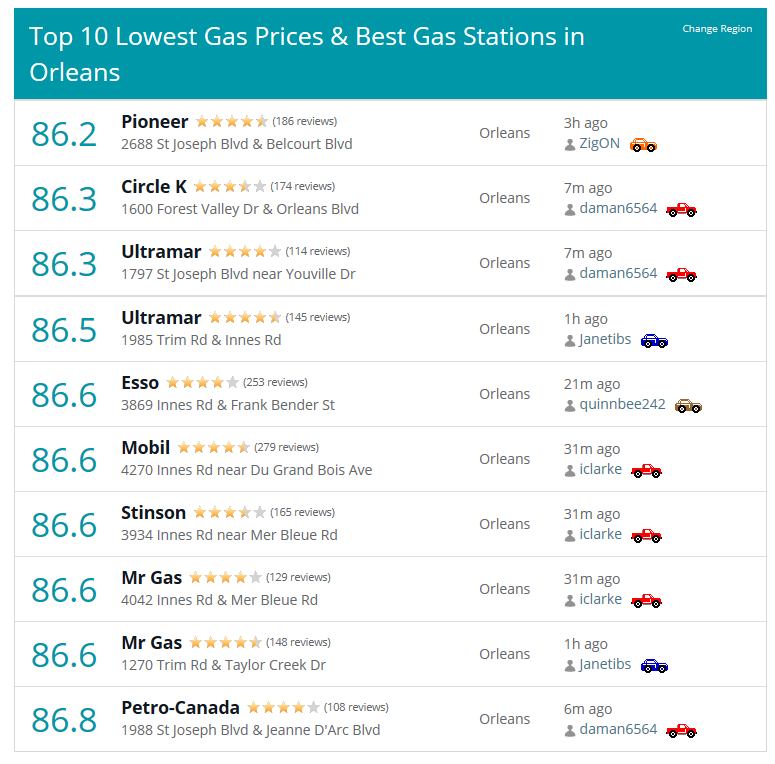Open Stinson station on Innes Rd
This screenshot has height=764, width=775.
(154, 513)
